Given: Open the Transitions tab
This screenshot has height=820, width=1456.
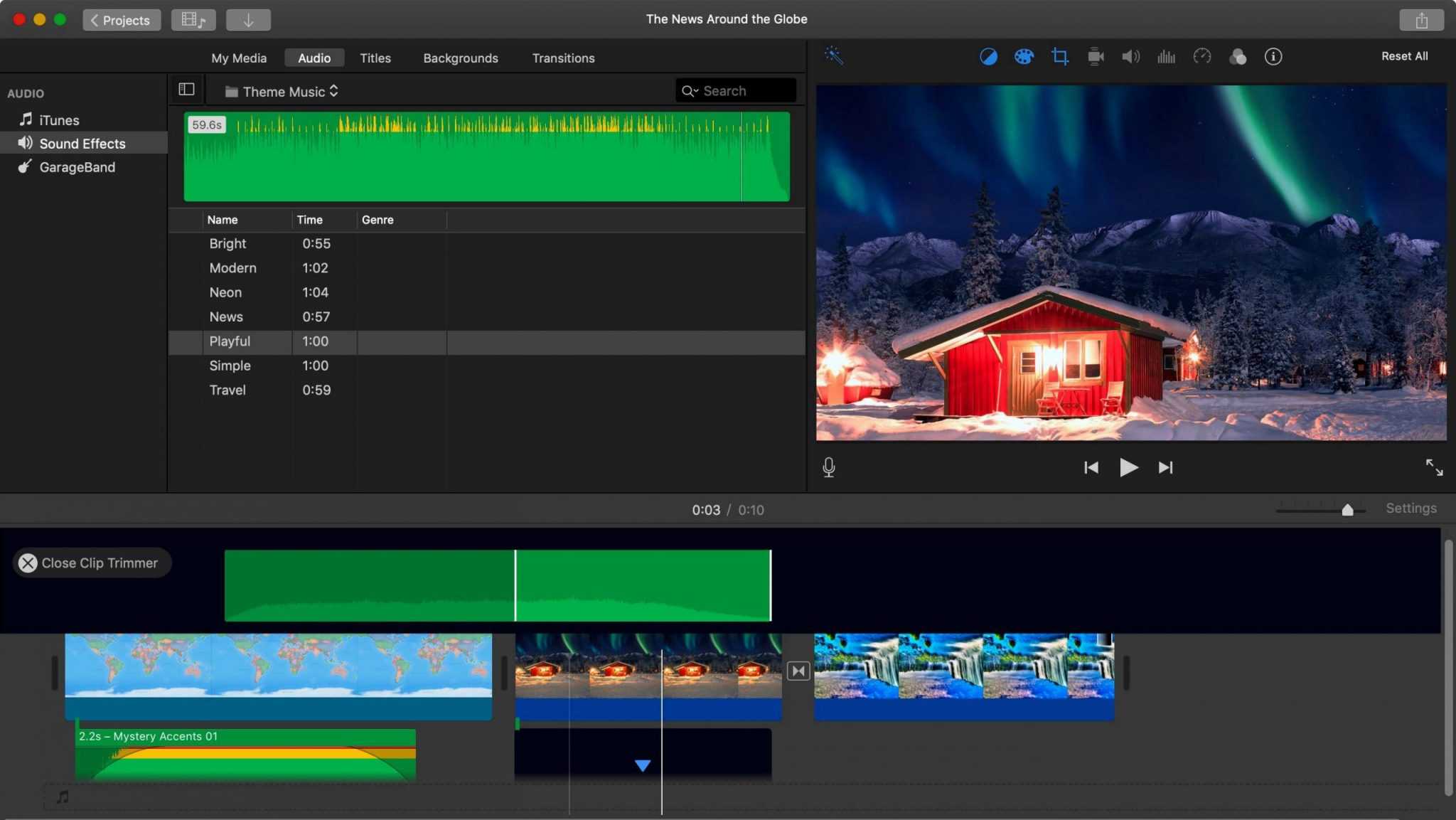Looking at the screenshot, I should click(x=563, y=58).
